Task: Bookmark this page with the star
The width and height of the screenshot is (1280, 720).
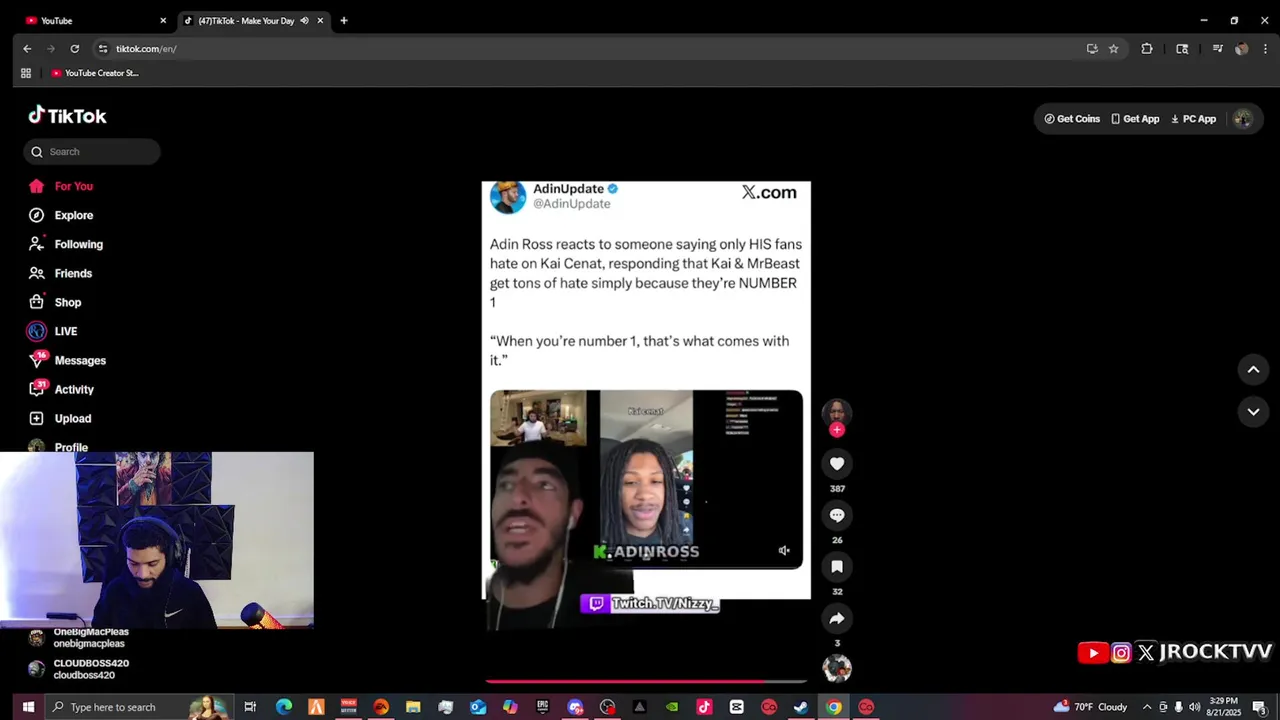Action: tap(1113, 48)
